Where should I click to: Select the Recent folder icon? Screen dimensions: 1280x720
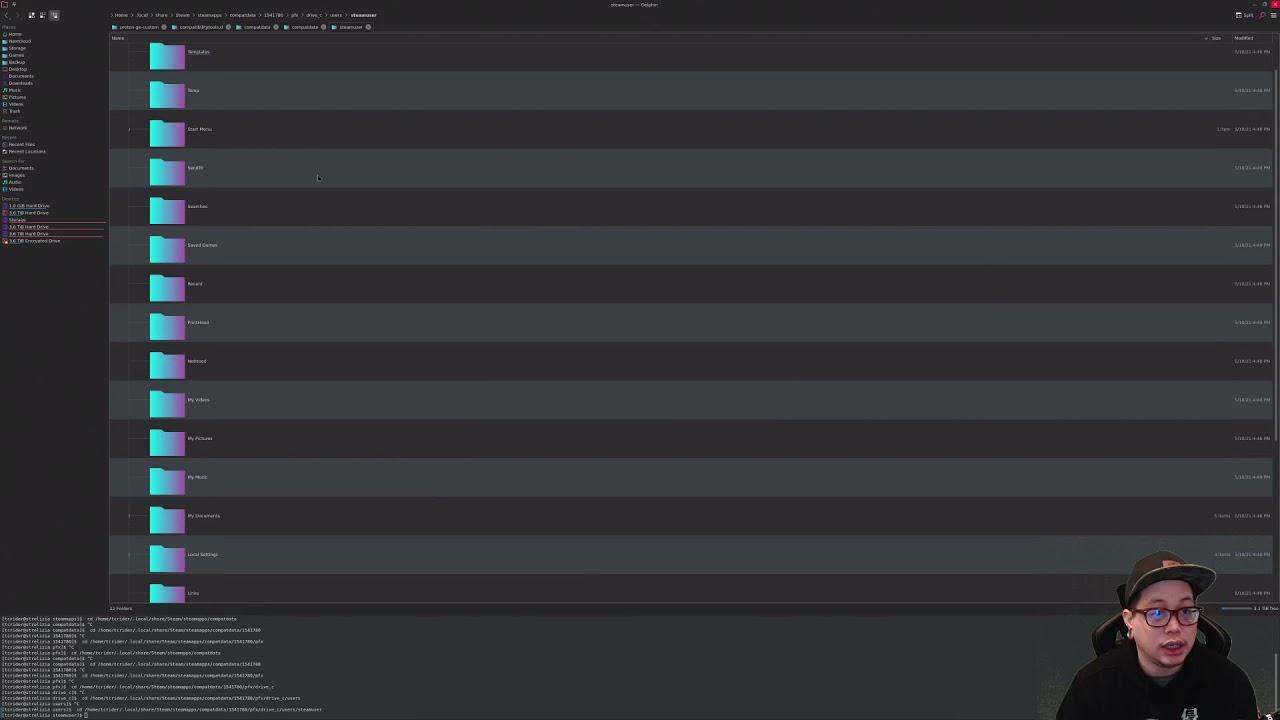(x=167, y=287)
